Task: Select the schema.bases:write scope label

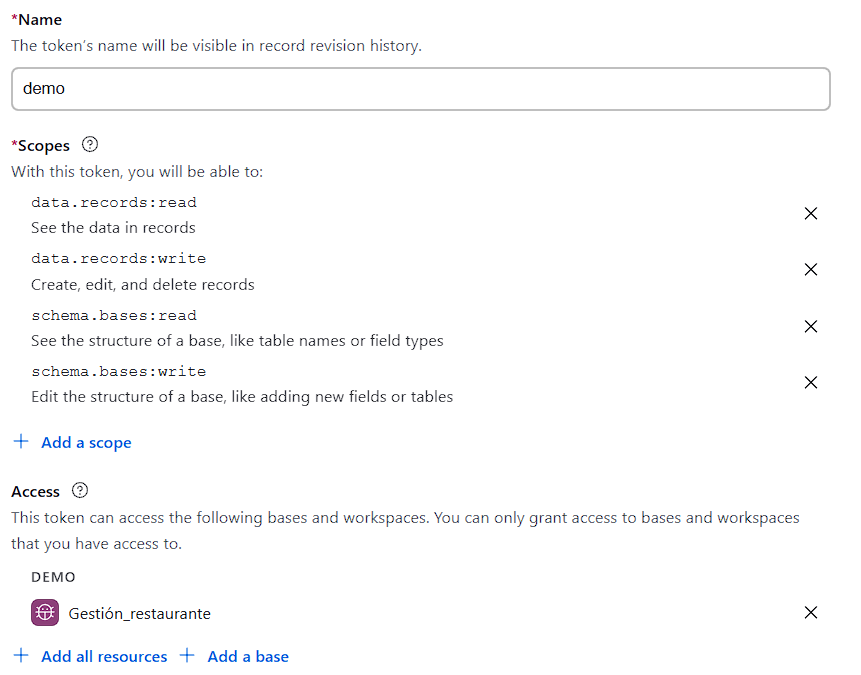Action: pos(118,371)
